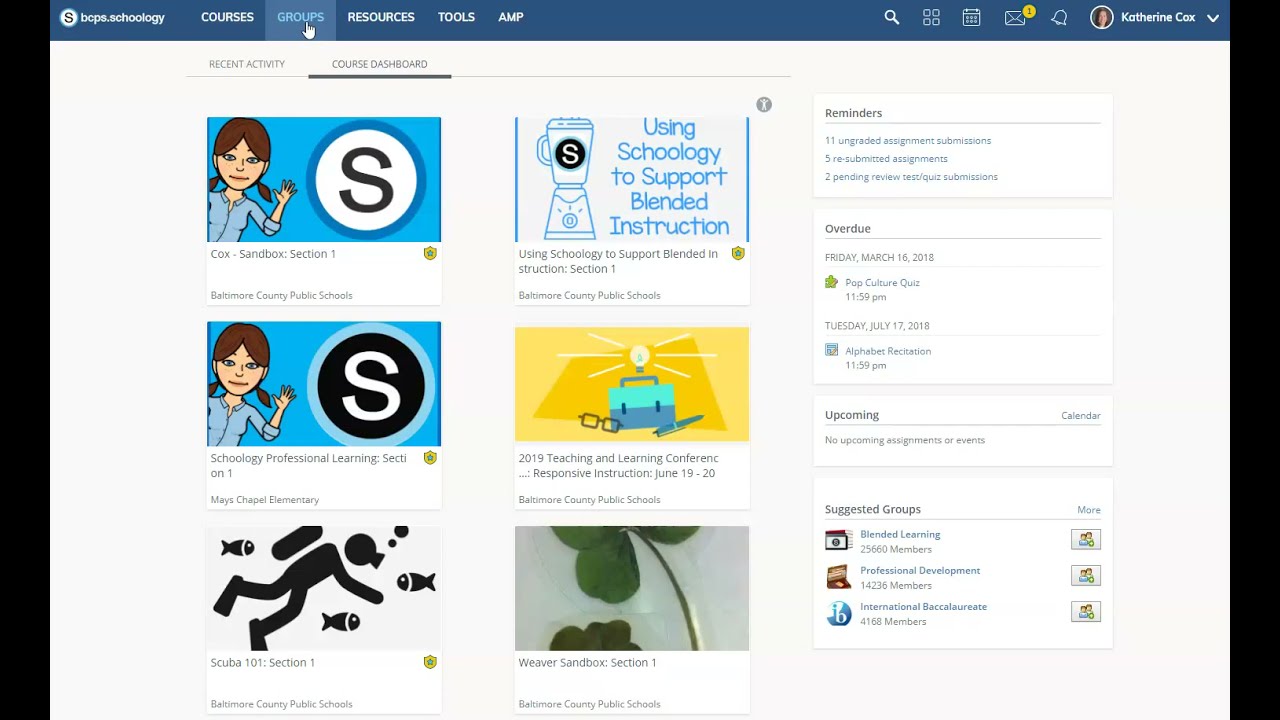
Task: Toggle the accessibility icon above the course grid
Action: coord(764,104)
